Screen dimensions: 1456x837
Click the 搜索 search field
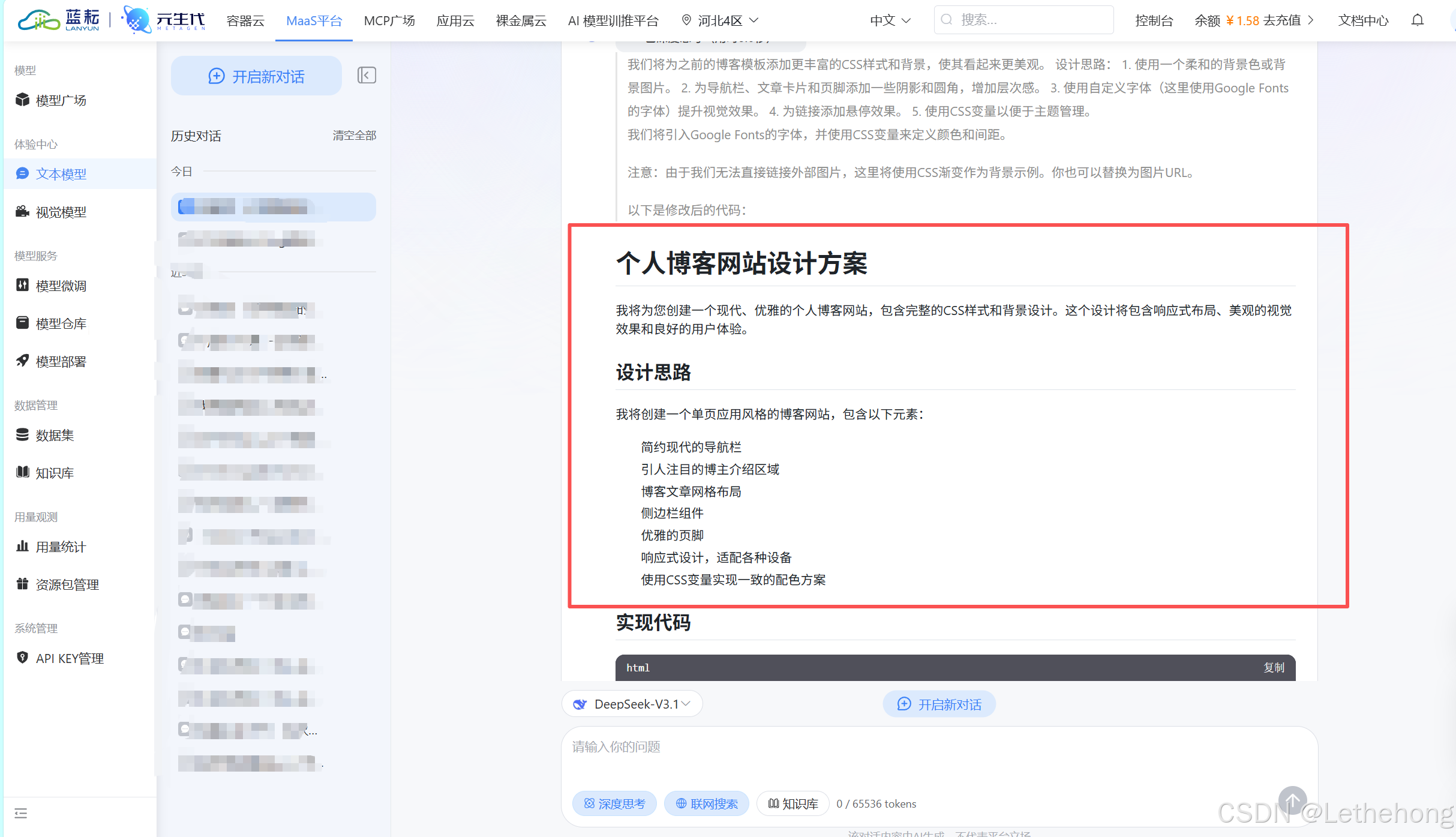pyautogui.click(x=1023, y=20)
